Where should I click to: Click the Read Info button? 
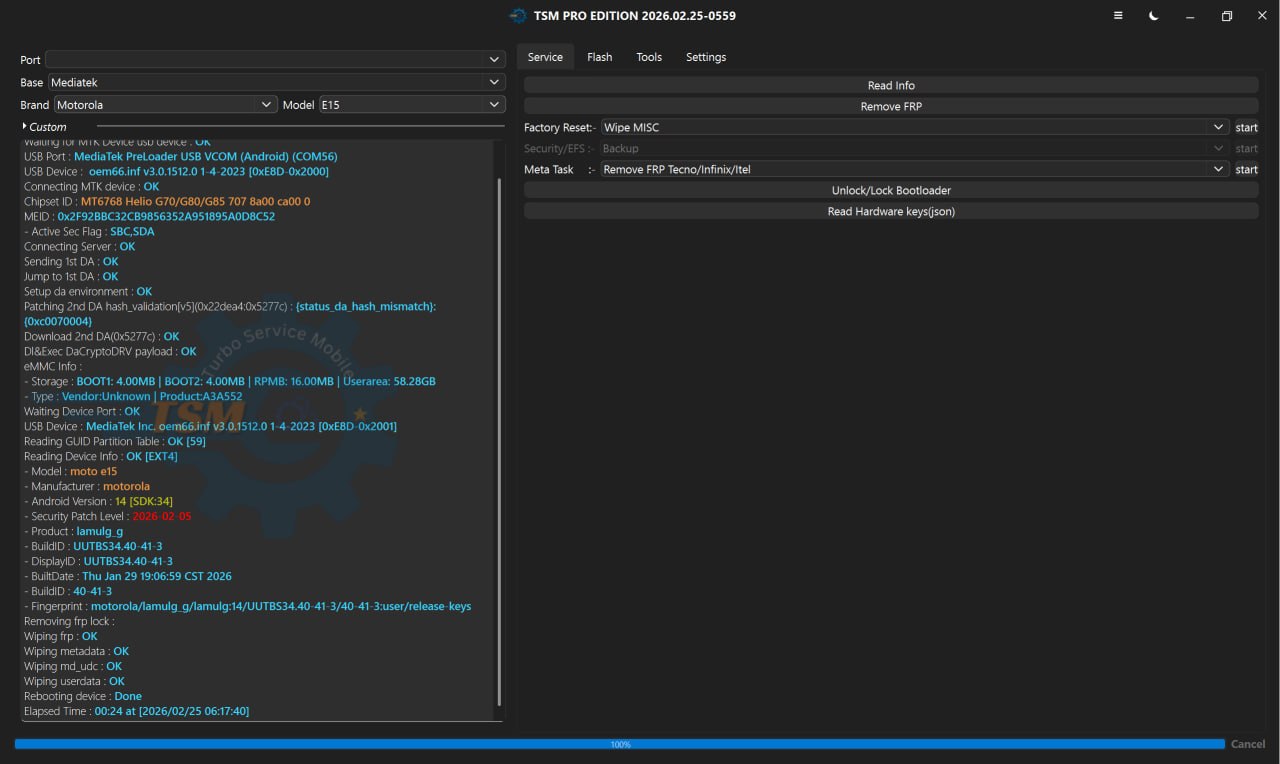(891, 86)
